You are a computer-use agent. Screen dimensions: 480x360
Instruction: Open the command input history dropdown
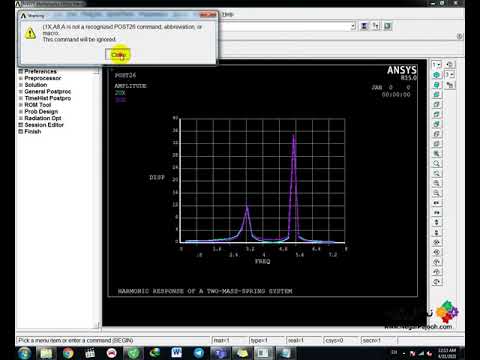click(353, 26)
